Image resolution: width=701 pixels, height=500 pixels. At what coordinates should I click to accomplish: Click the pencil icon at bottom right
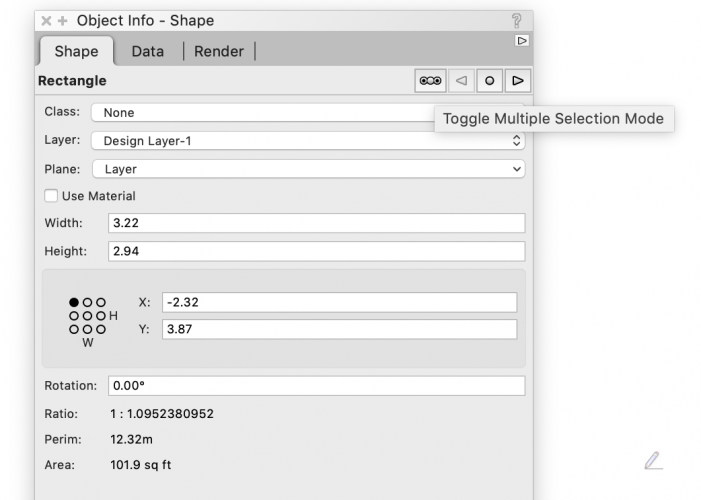[x=653, y=461]
